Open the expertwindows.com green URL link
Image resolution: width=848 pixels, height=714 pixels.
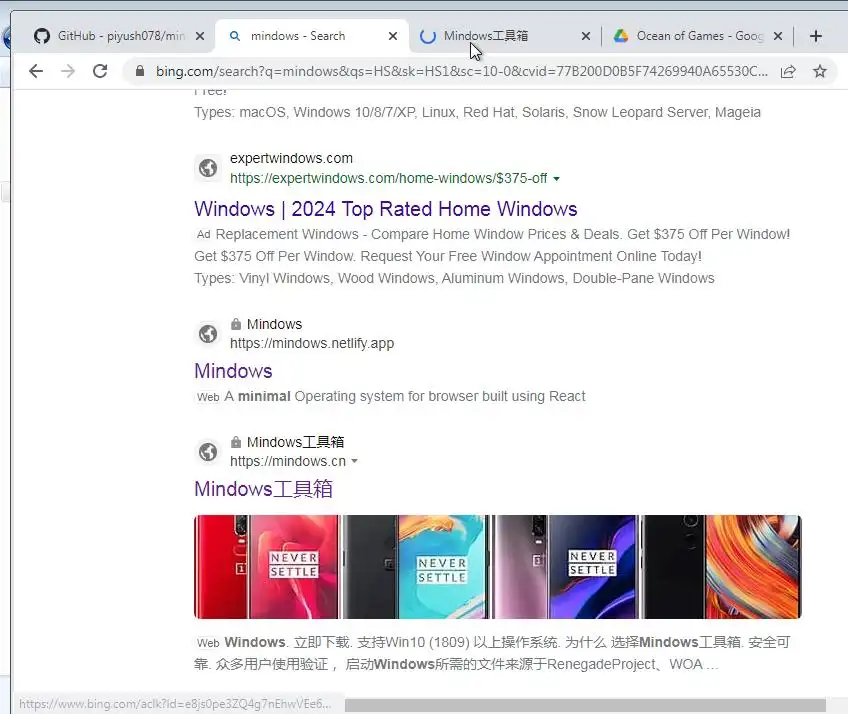(x=388, y=178)
